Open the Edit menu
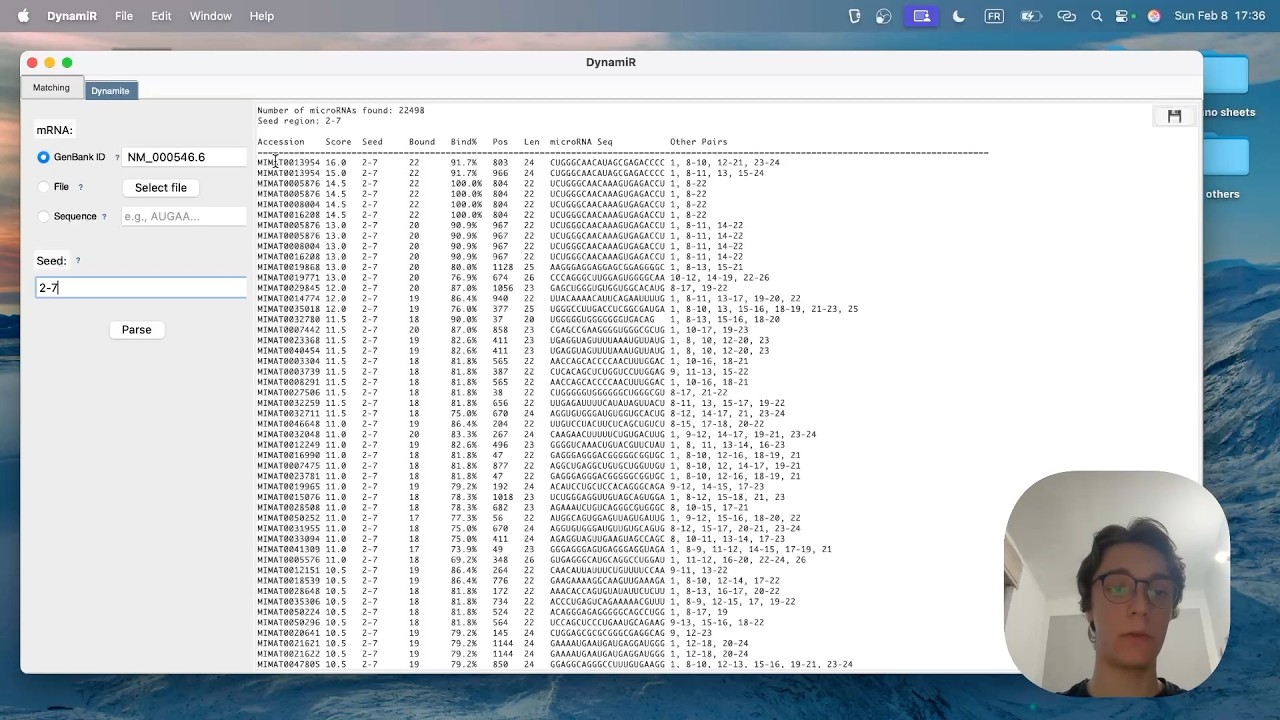 (161, 16)
